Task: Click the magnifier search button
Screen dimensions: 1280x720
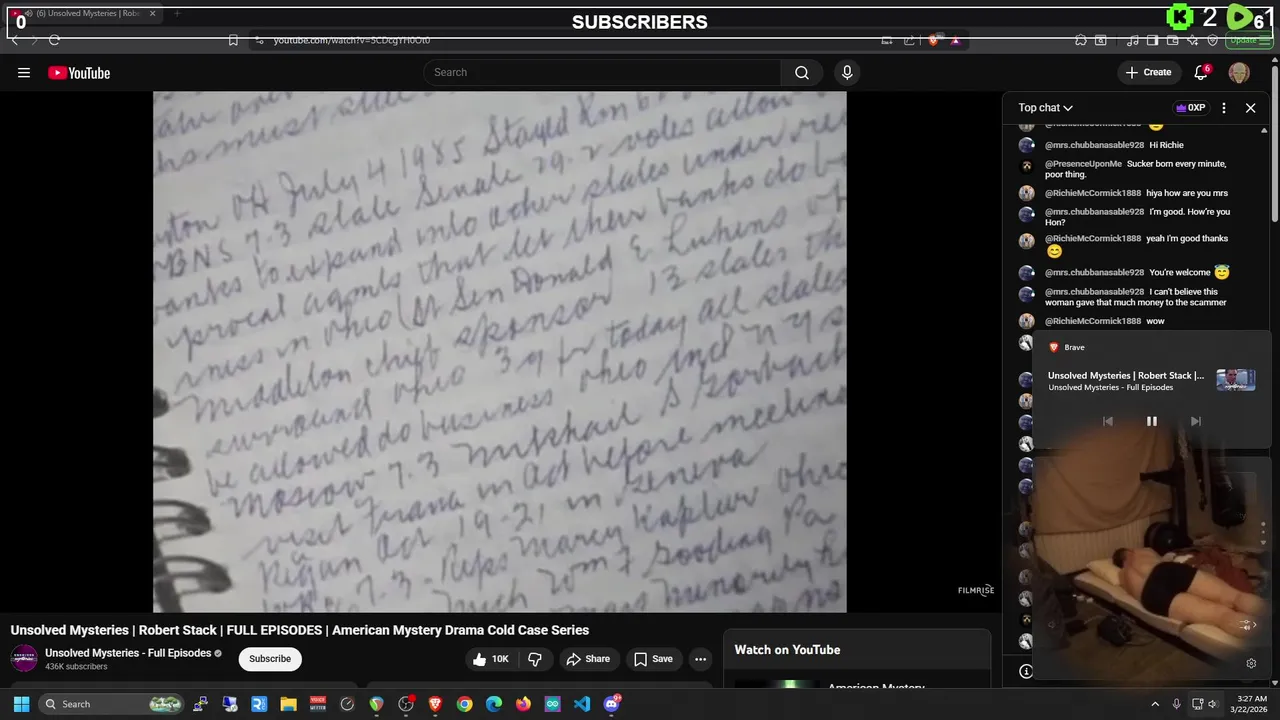Action: point(802,72)
